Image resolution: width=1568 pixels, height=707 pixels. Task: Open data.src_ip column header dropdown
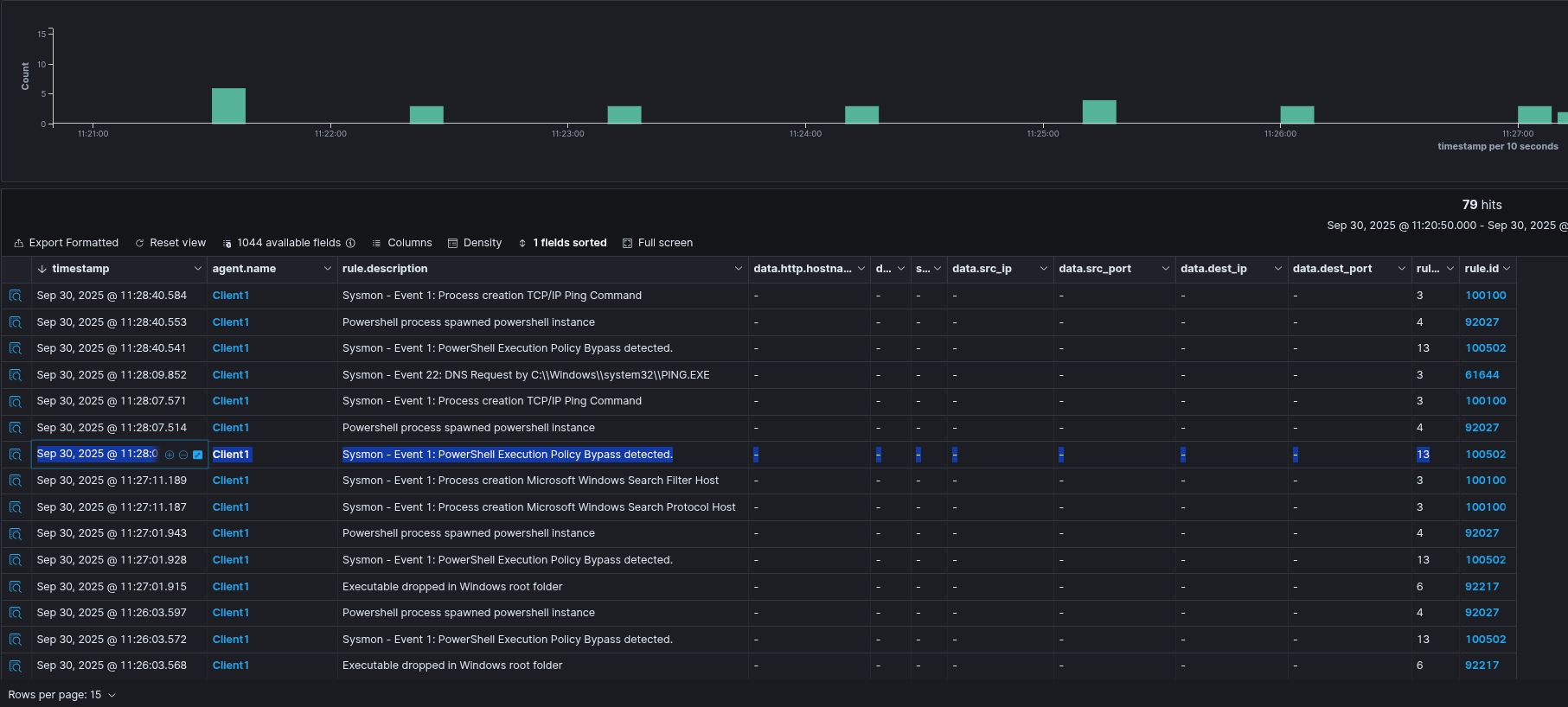click(x=1043, y=269)
